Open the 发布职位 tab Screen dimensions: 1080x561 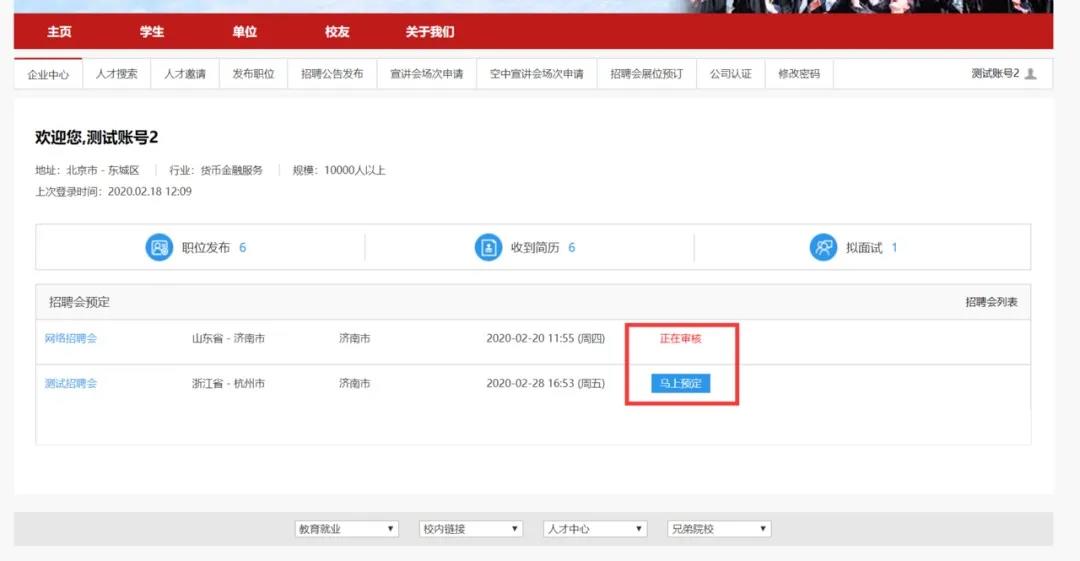pos(253,74)
